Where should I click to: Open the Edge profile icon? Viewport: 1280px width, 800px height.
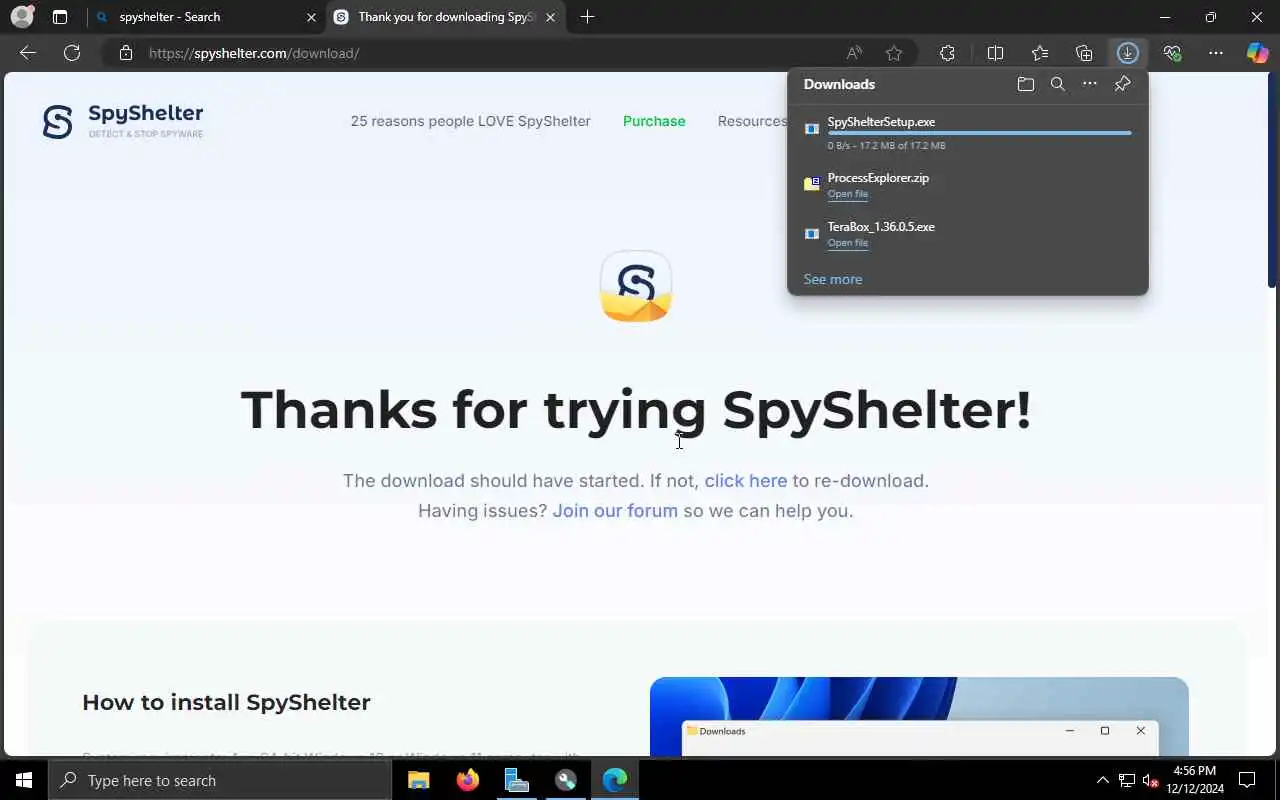point(22,17)
